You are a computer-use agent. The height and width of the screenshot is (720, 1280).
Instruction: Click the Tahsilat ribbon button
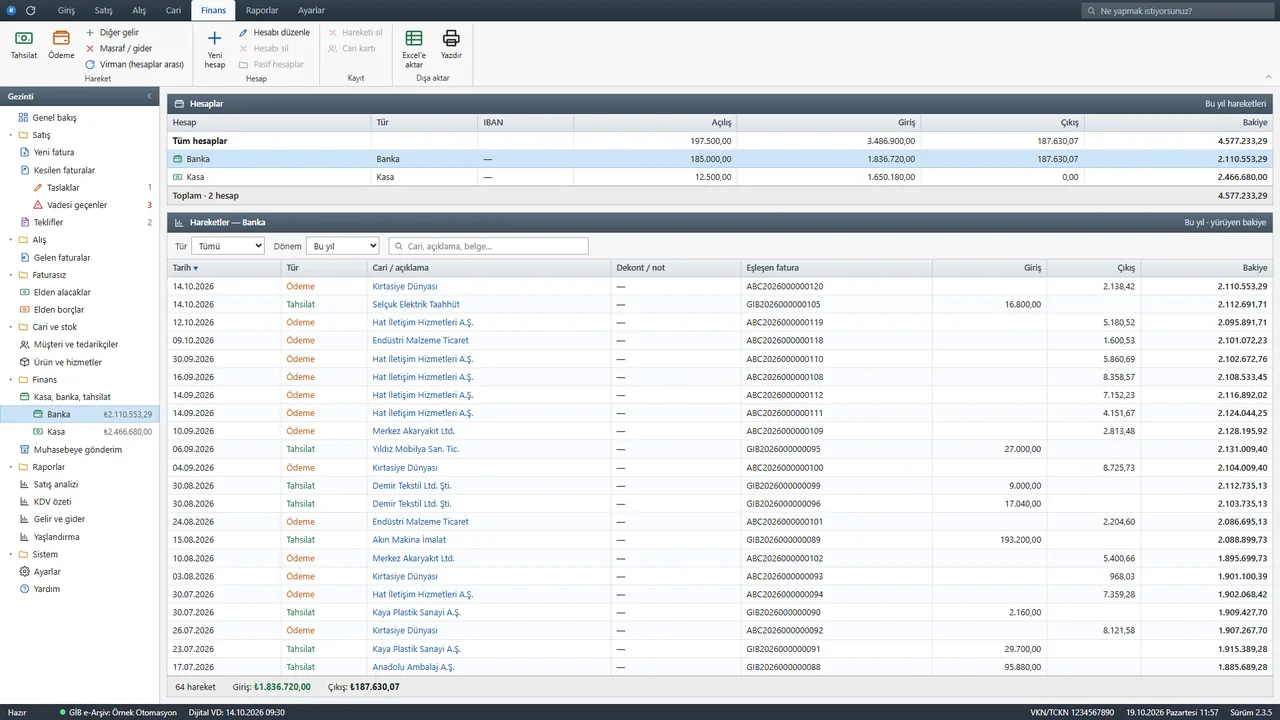point(24,45)
